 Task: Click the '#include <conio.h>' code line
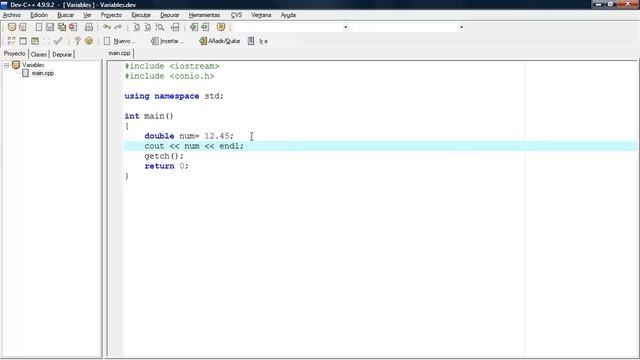169,76
